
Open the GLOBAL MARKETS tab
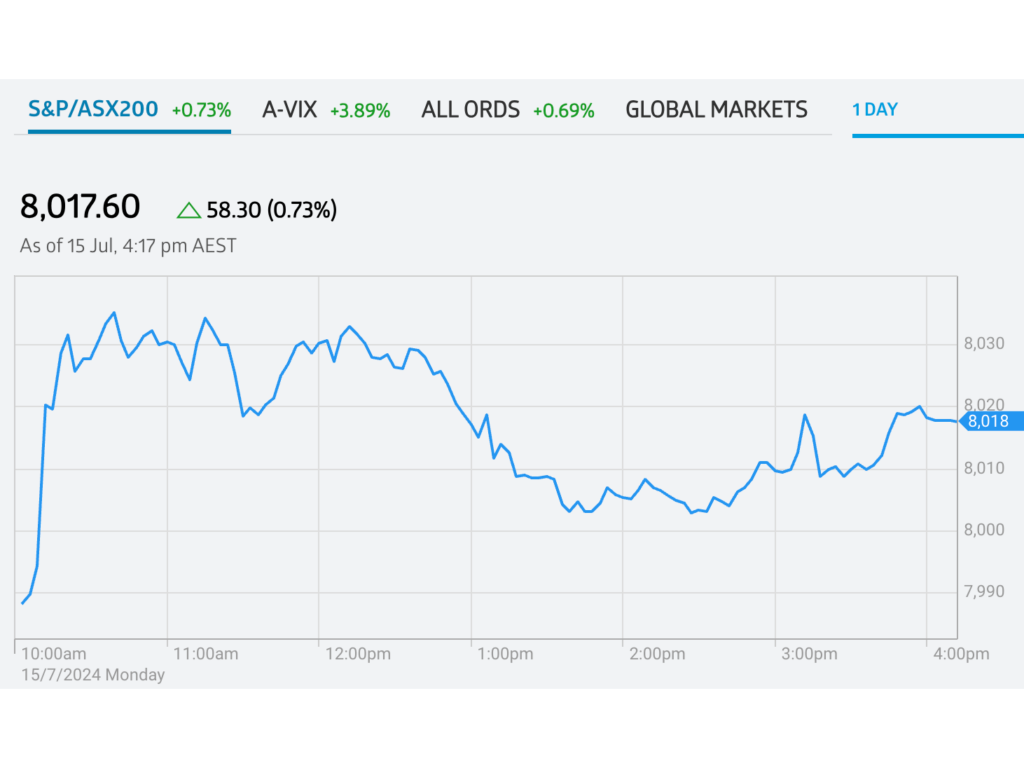716,110
